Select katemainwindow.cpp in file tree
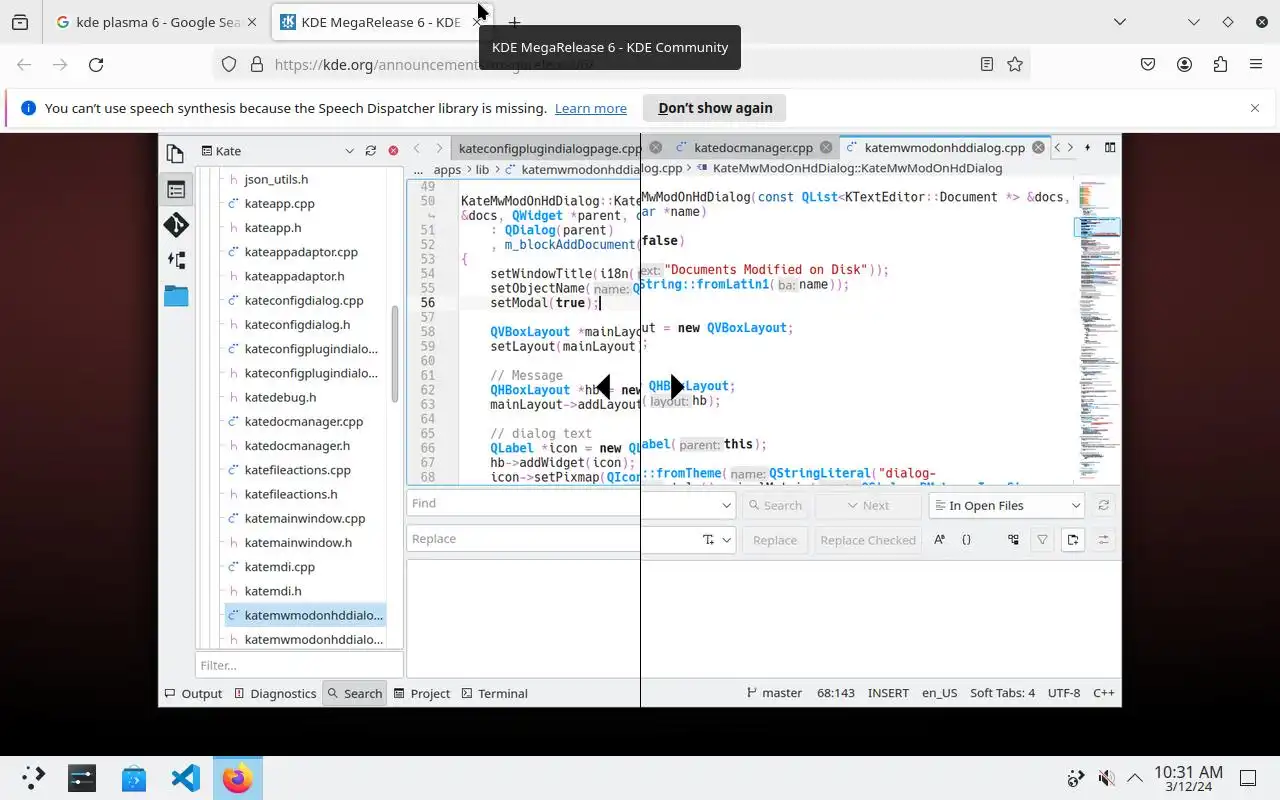The width and height of the screenshot is (1280, 800). (305, 518)
